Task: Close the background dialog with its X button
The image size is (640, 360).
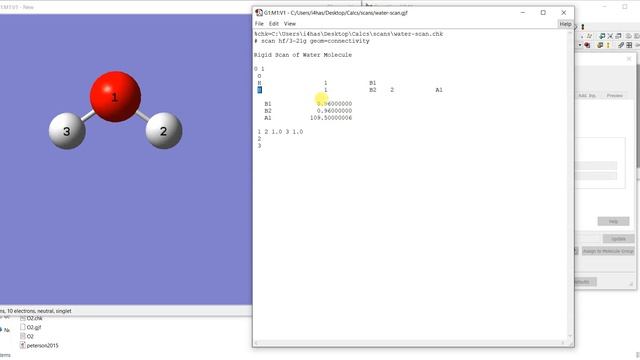Action: pos(629,59)
